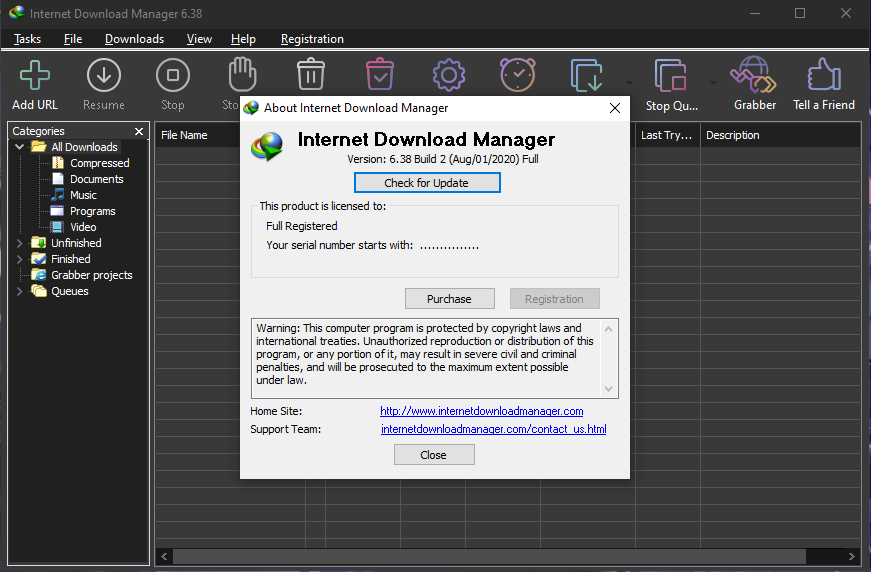Screen dimensions: 871x572
Task: Click the Resume download icon
Action: 104,75
